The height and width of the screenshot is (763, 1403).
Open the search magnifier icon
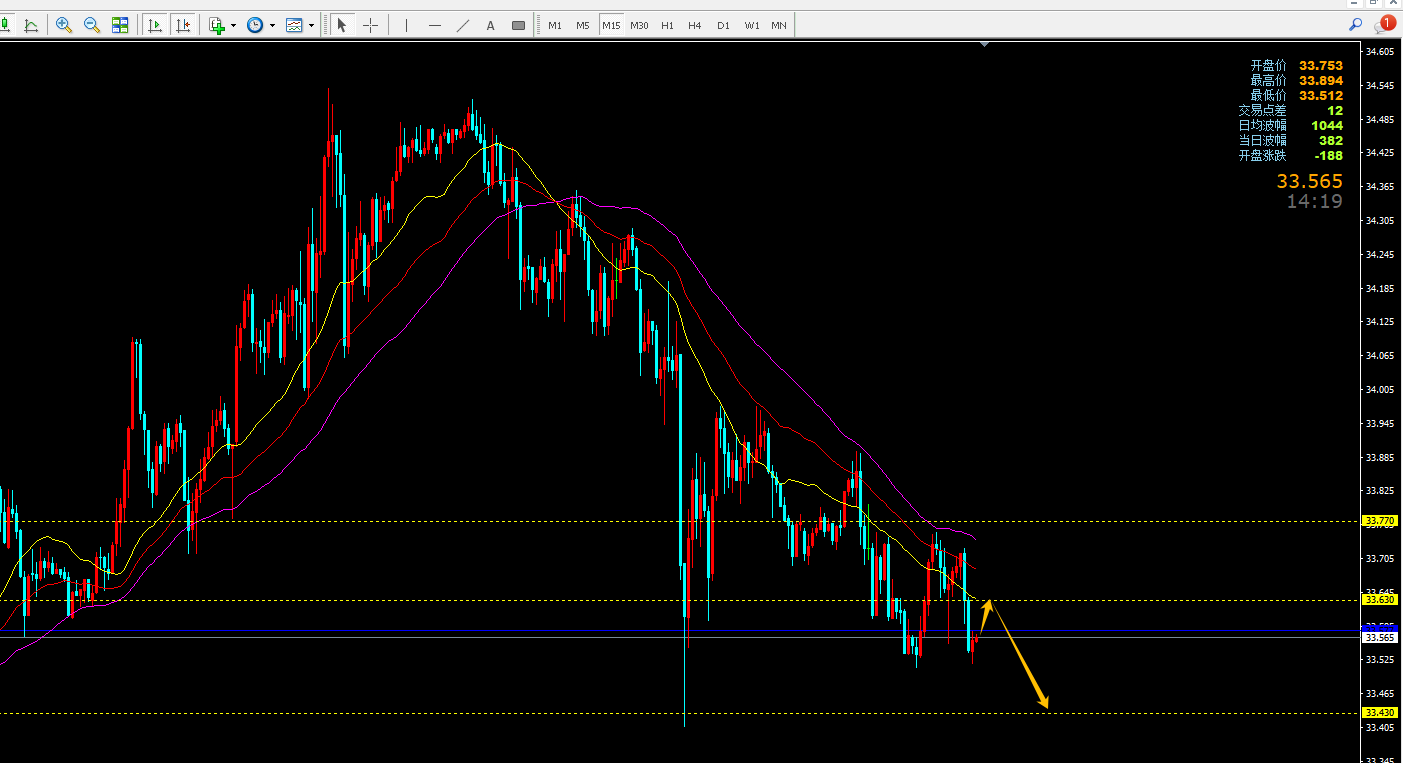[1356, 24]
